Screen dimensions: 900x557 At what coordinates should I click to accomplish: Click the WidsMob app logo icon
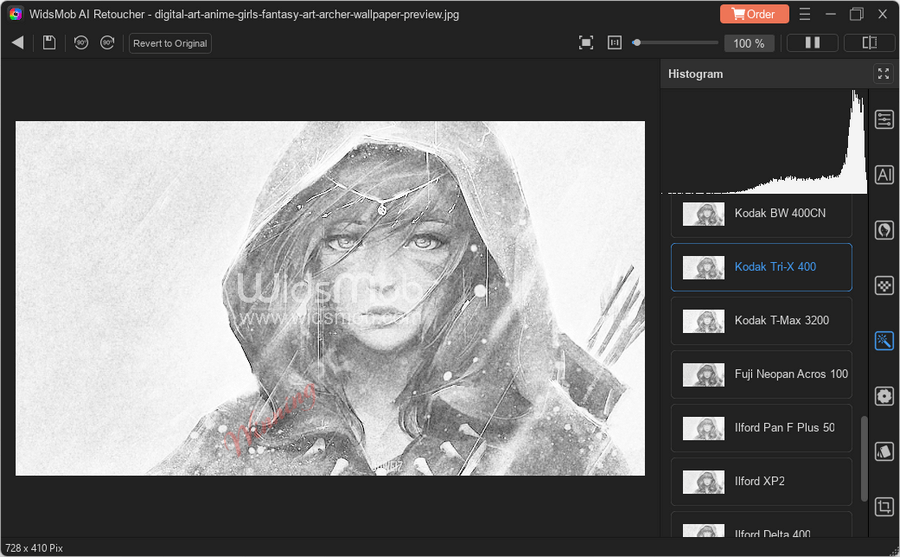[x=15, y=14]
